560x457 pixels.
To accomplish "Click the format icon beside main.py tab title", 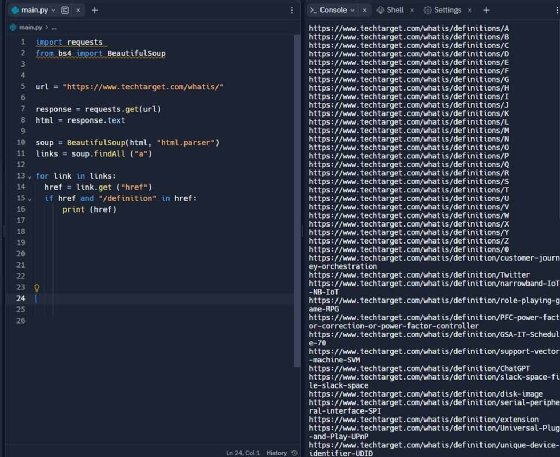I will (65, 10).
